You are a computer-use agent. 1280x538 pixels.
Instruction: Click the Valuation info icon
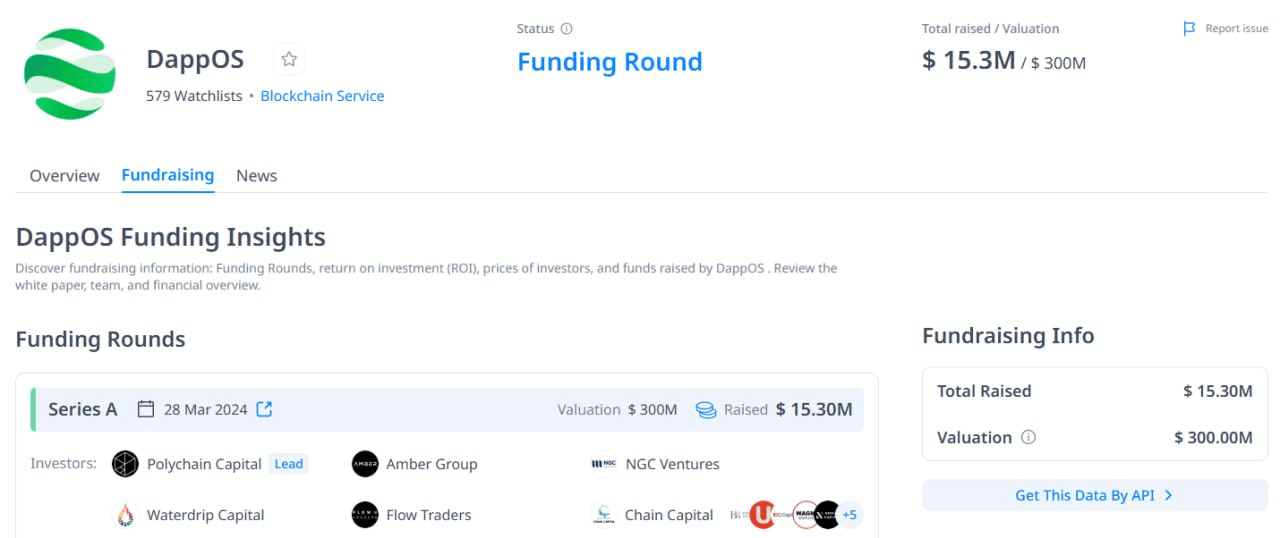coord(1029,437)
